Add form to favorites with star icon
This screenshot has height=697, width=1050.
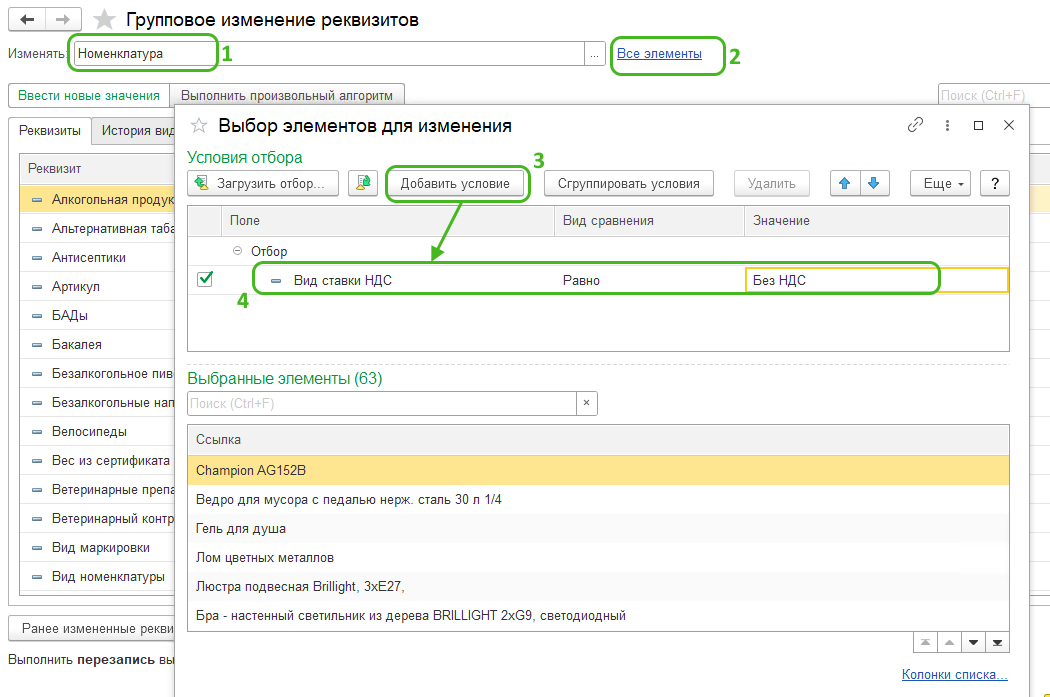coord(103,20)
